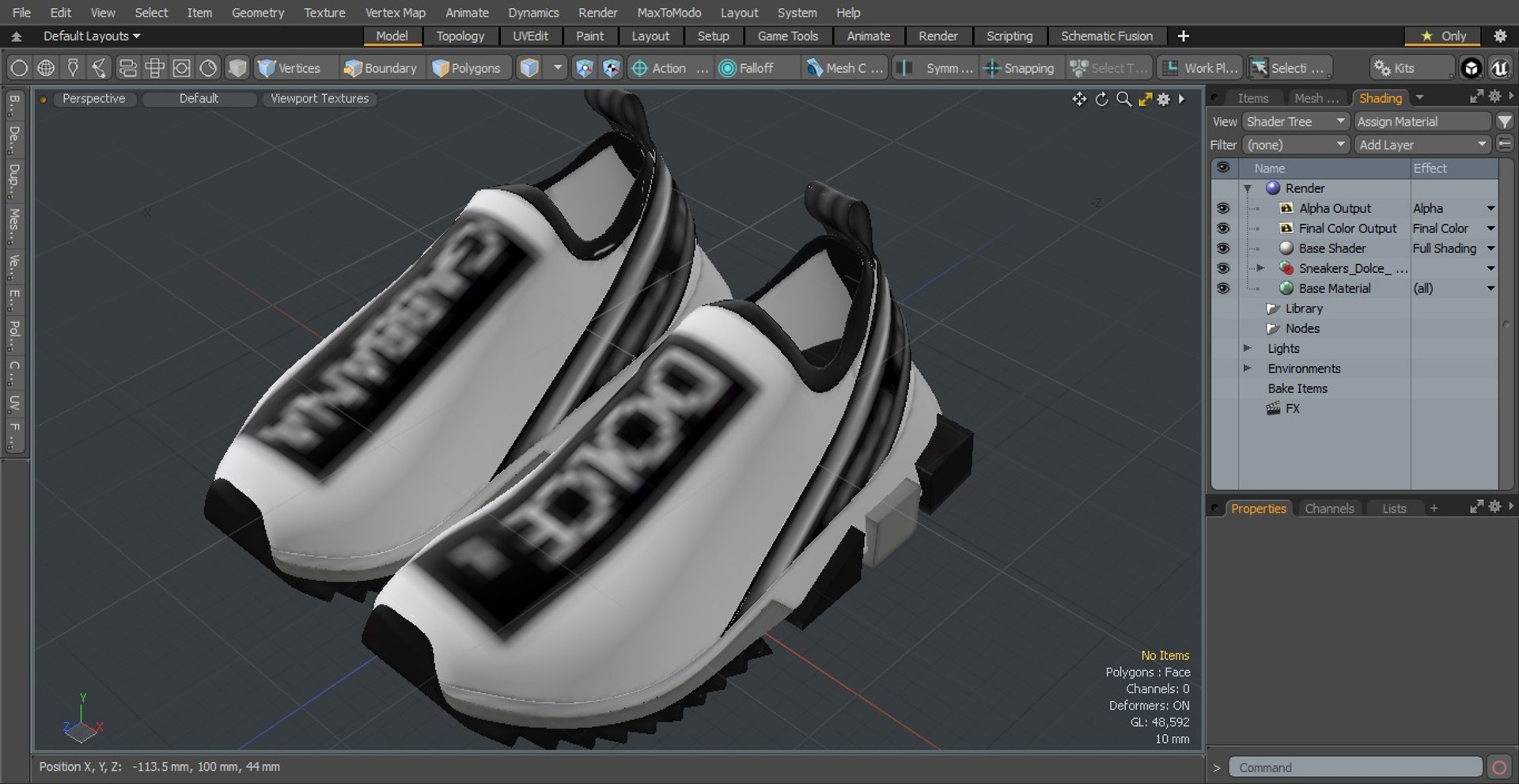
Task: Click the wireframe globe icon in the toolbar
Action: click(x=46, y=68)
